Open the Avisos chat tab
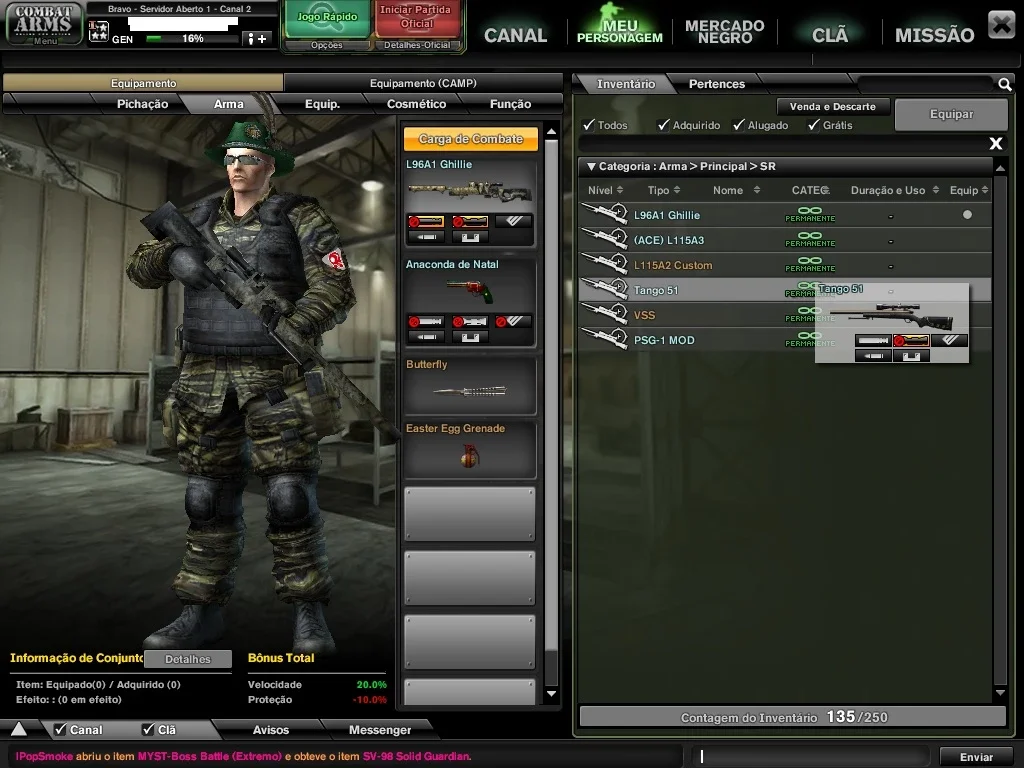 coord(270,729)
